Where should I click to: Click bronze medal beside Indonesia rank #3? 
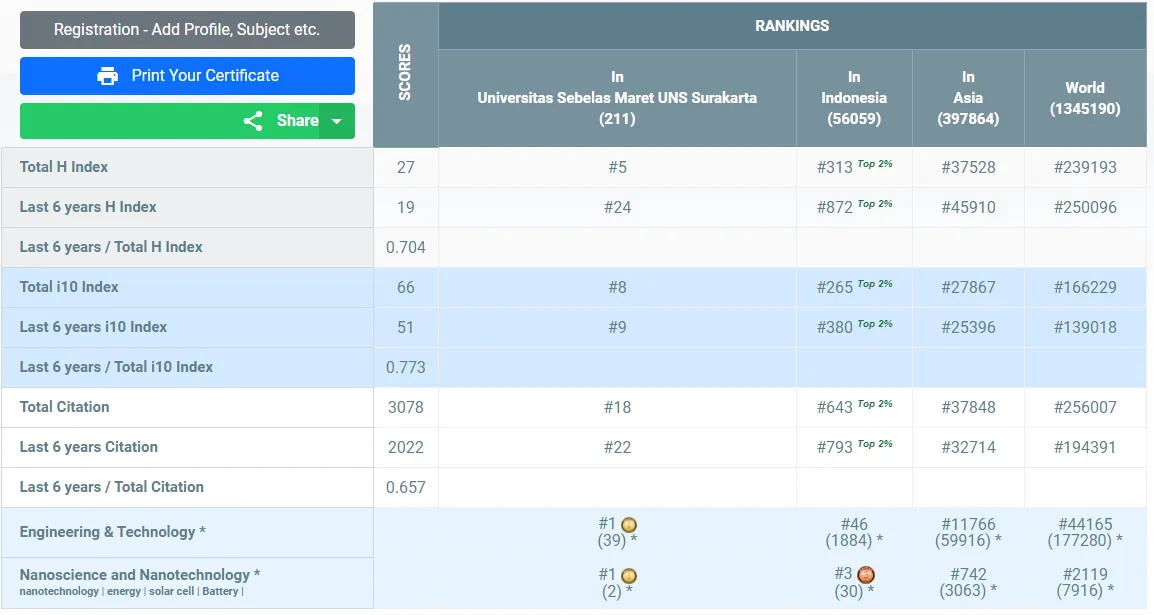pos(866,575)
